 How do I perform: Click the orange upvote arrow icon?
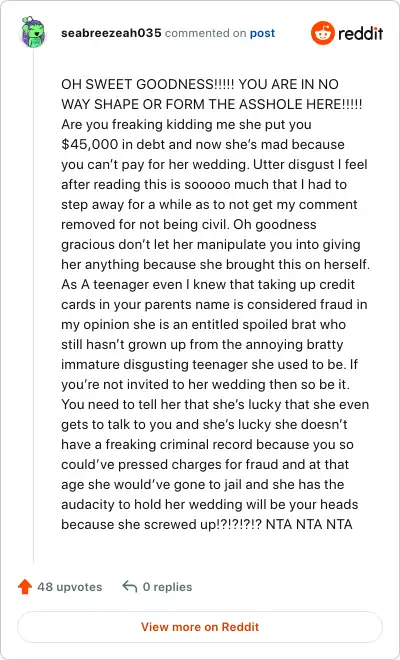(x=25, y=587)
